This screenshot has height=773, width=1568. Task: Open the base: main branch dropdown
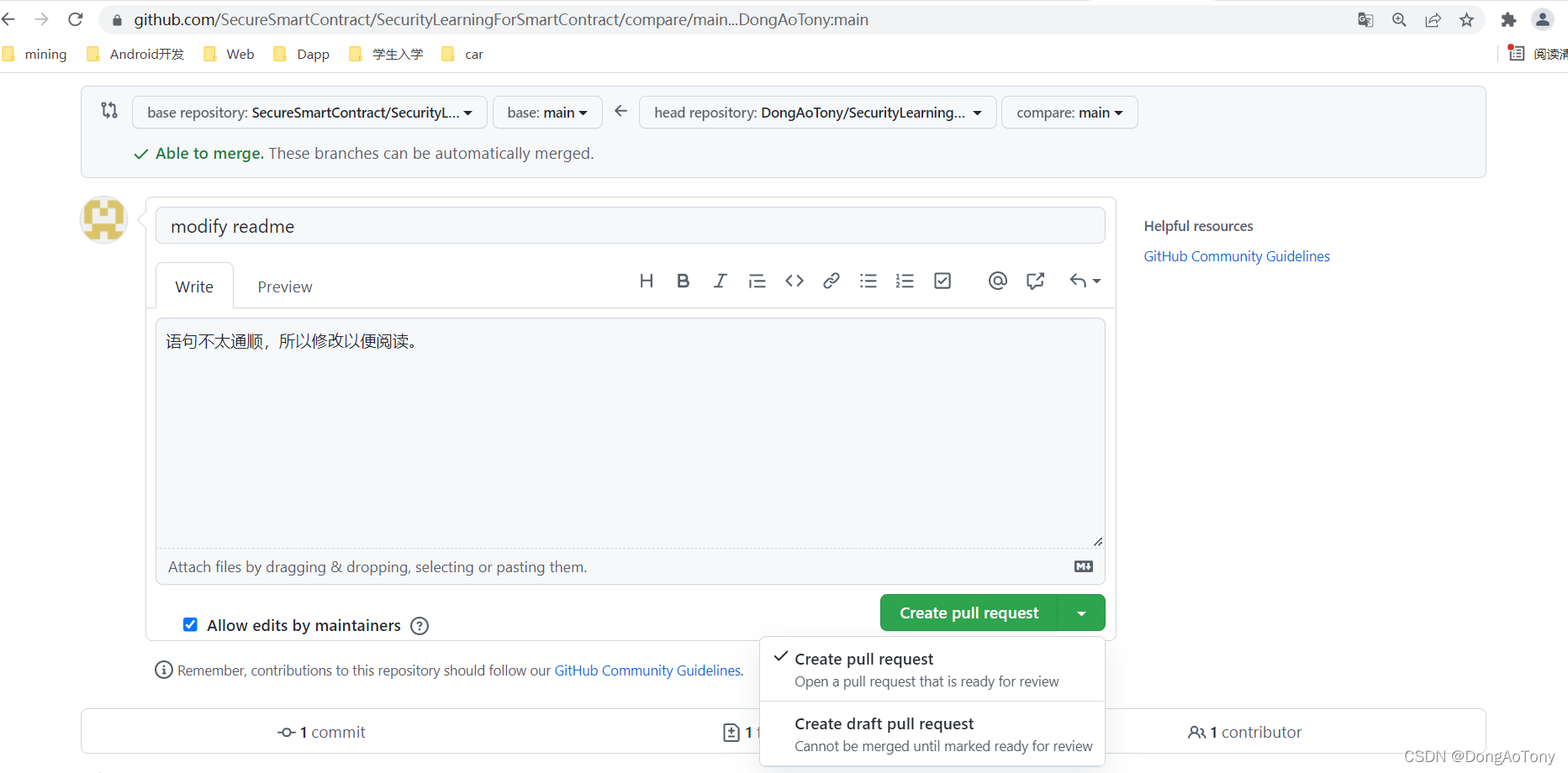(x=547, y=113)
